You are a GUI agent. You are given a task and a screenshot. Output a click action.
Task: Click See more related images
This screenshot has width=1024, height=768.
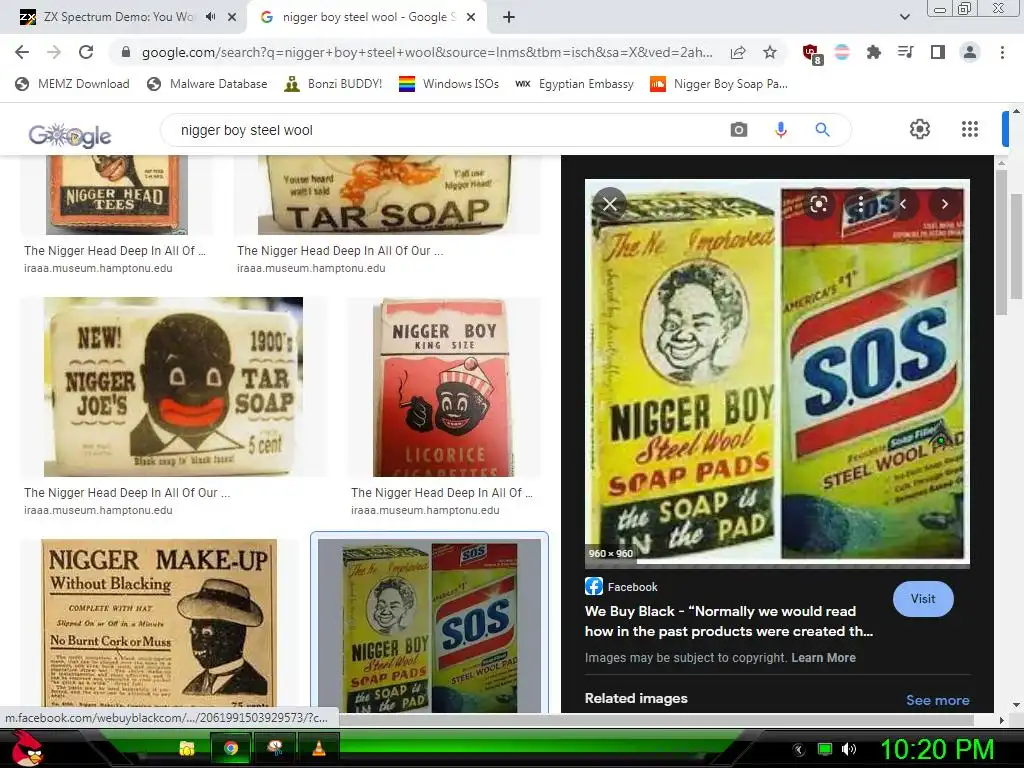937,700
